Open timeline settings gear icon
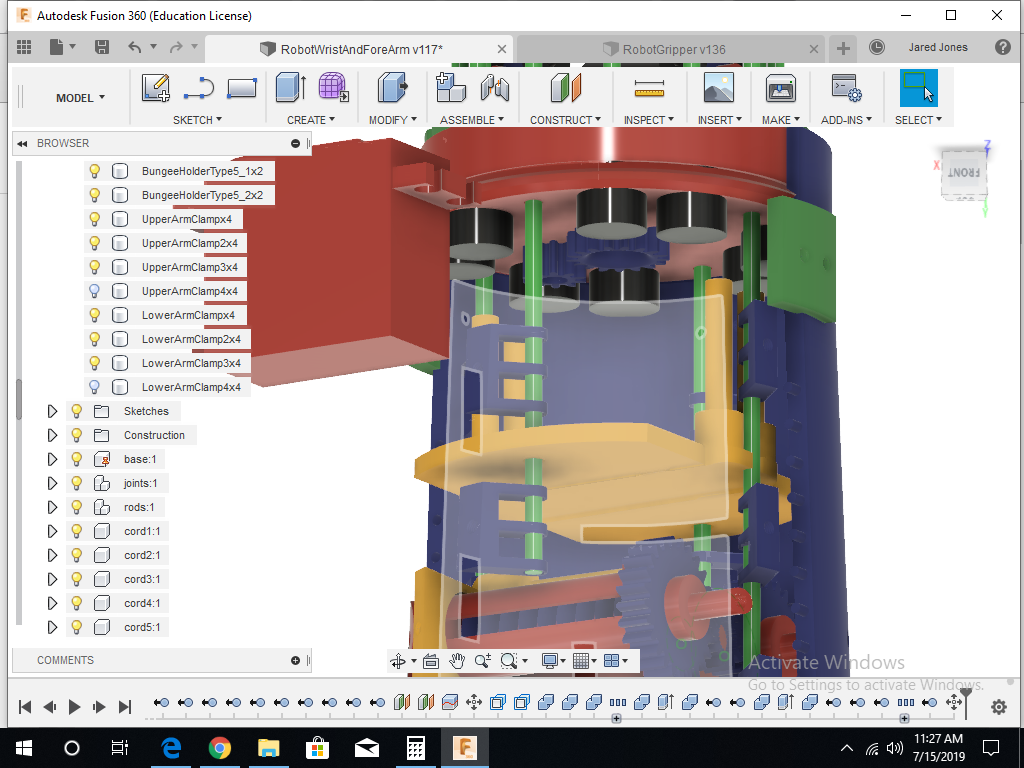This screenshot has height=768, width=1024. [999, 707]
